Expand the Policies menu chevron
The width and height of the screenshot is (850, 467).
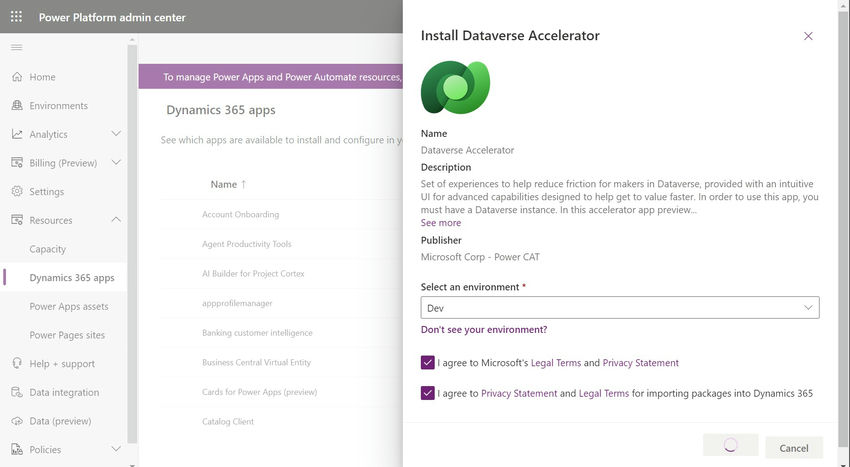pyautogui.click(x=116, y=449)
